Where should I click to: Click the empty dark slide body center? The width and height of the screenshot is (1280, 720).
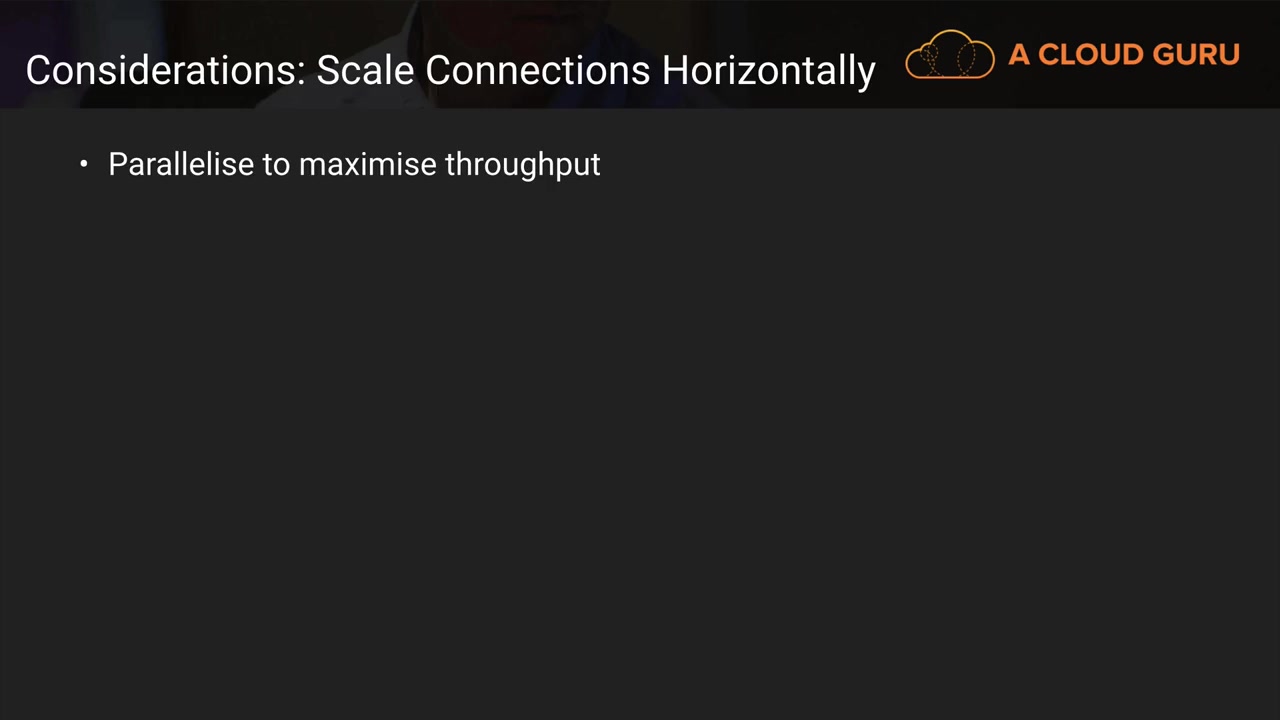[640, 420]
